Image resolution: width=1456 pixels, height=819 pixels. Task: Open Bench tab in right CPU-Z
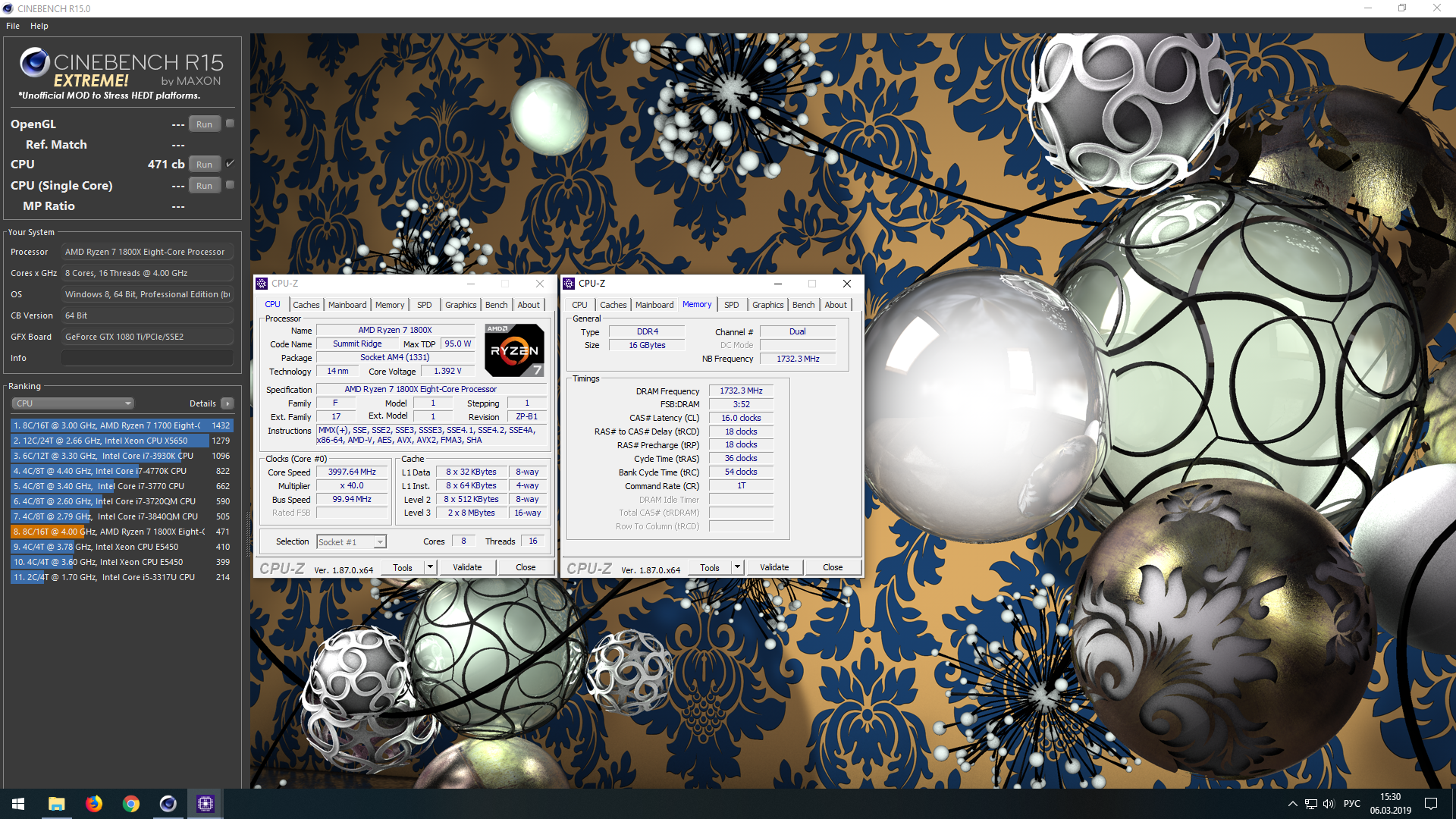pos(804,305)
